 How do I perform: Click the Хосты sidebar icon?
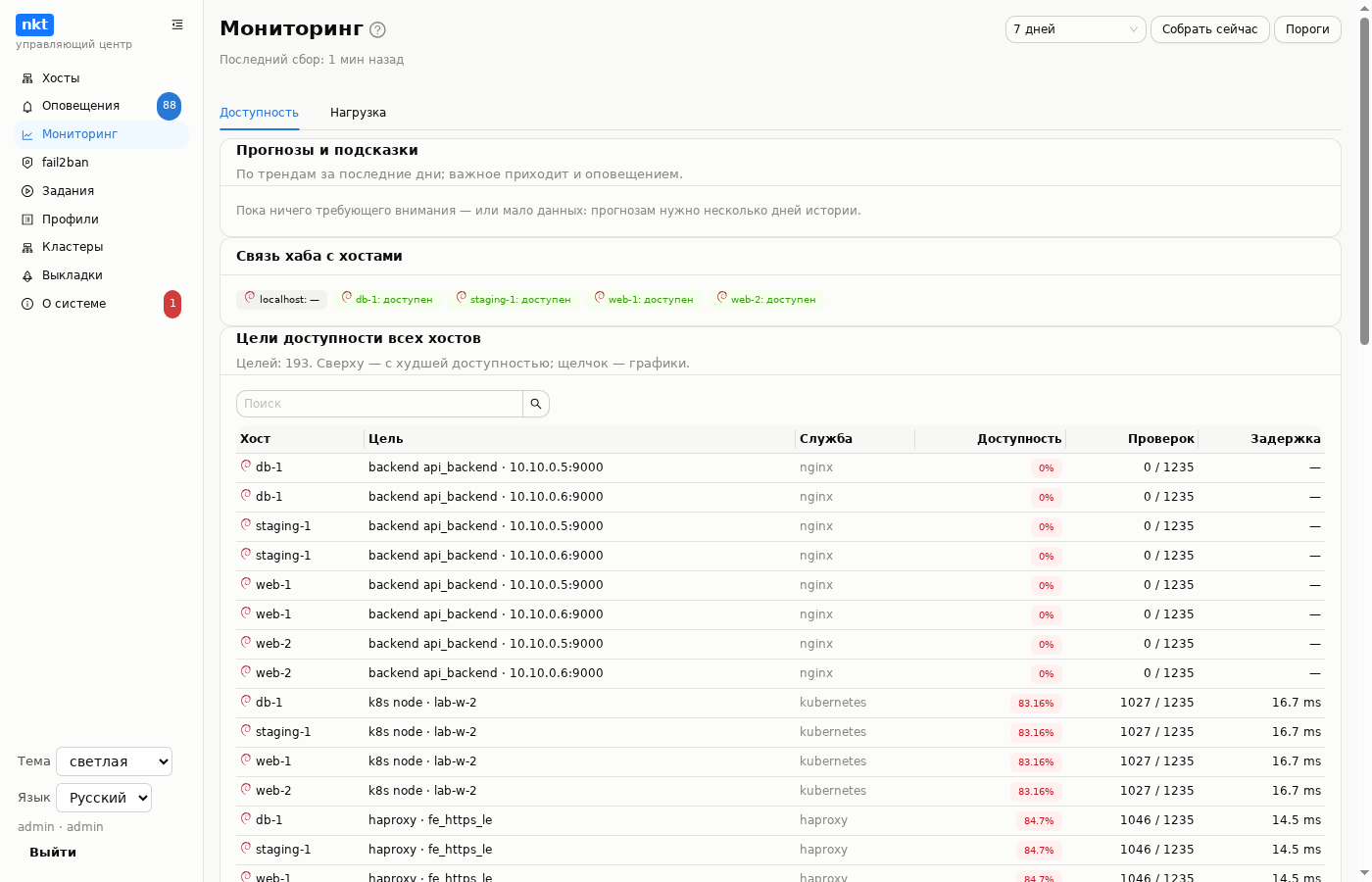27,78
